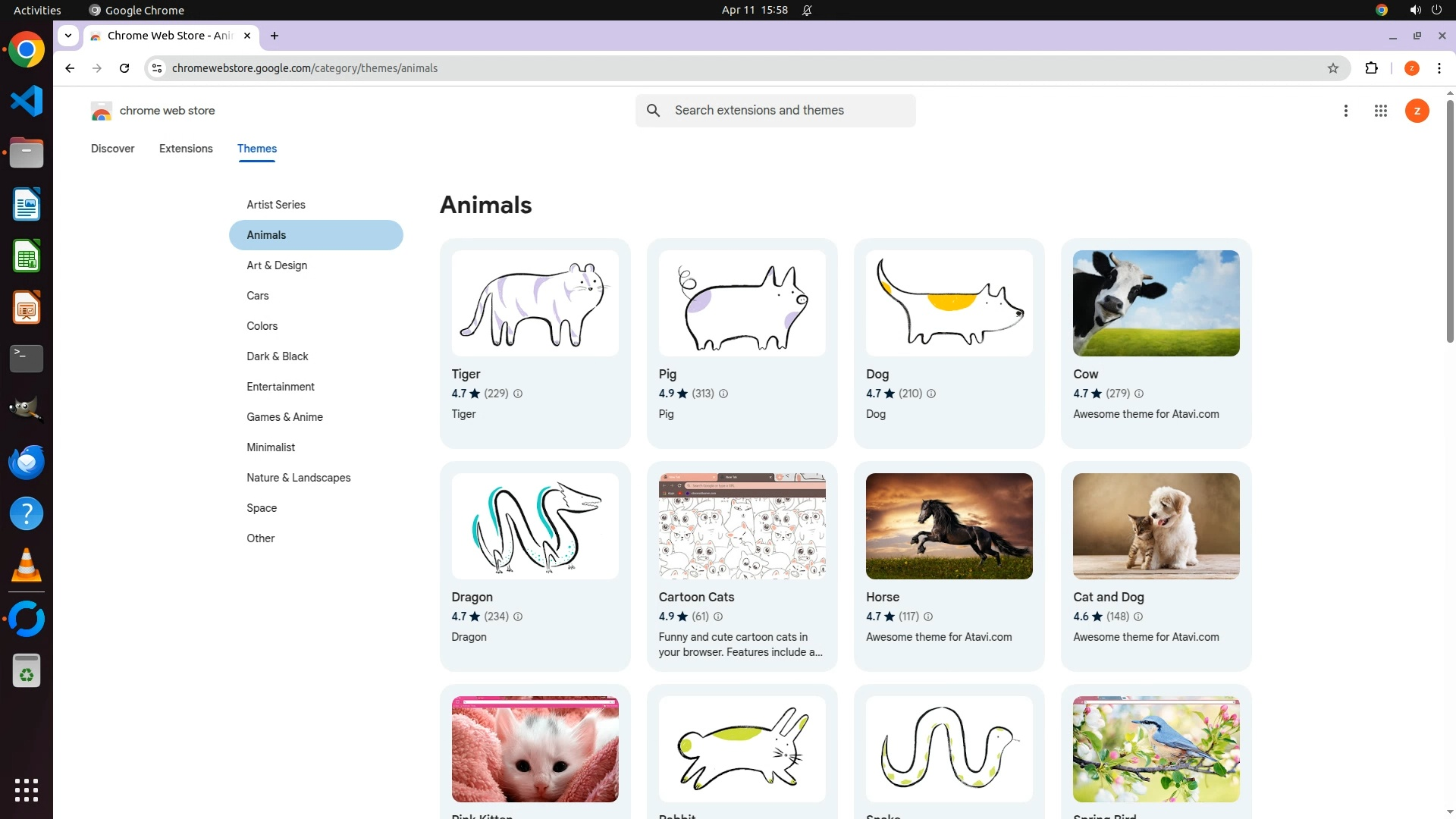Switch to the Extensions tab
1456x819 pixels.
point(186,149)
